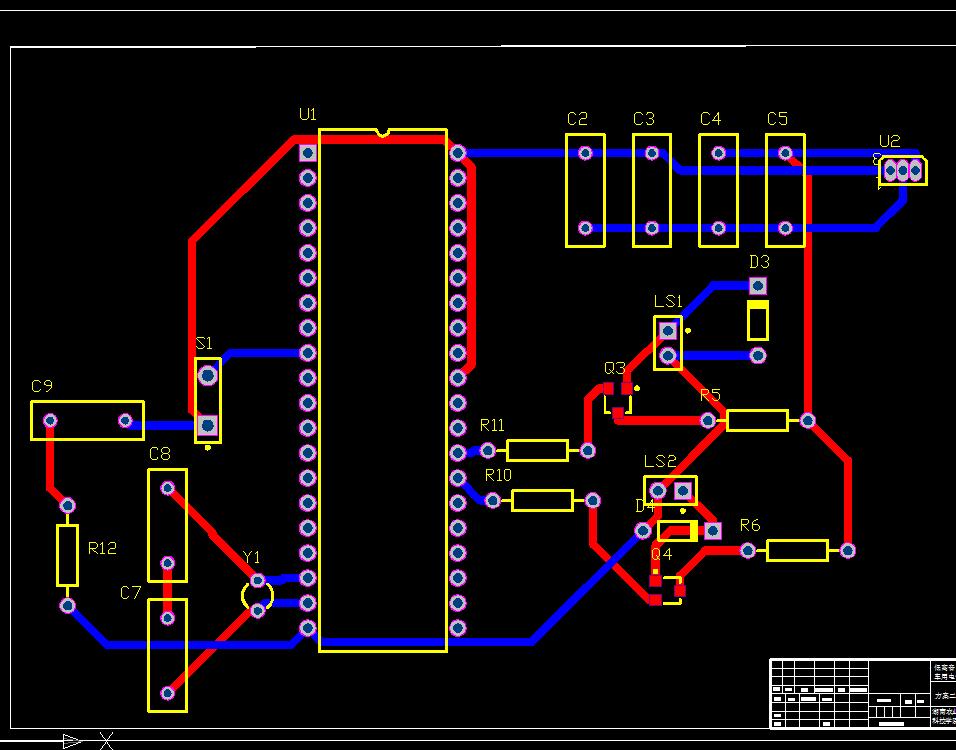Viewport: 956px width, 750px height.
Task: Select the R11 designator label
Action: (492, 425)
